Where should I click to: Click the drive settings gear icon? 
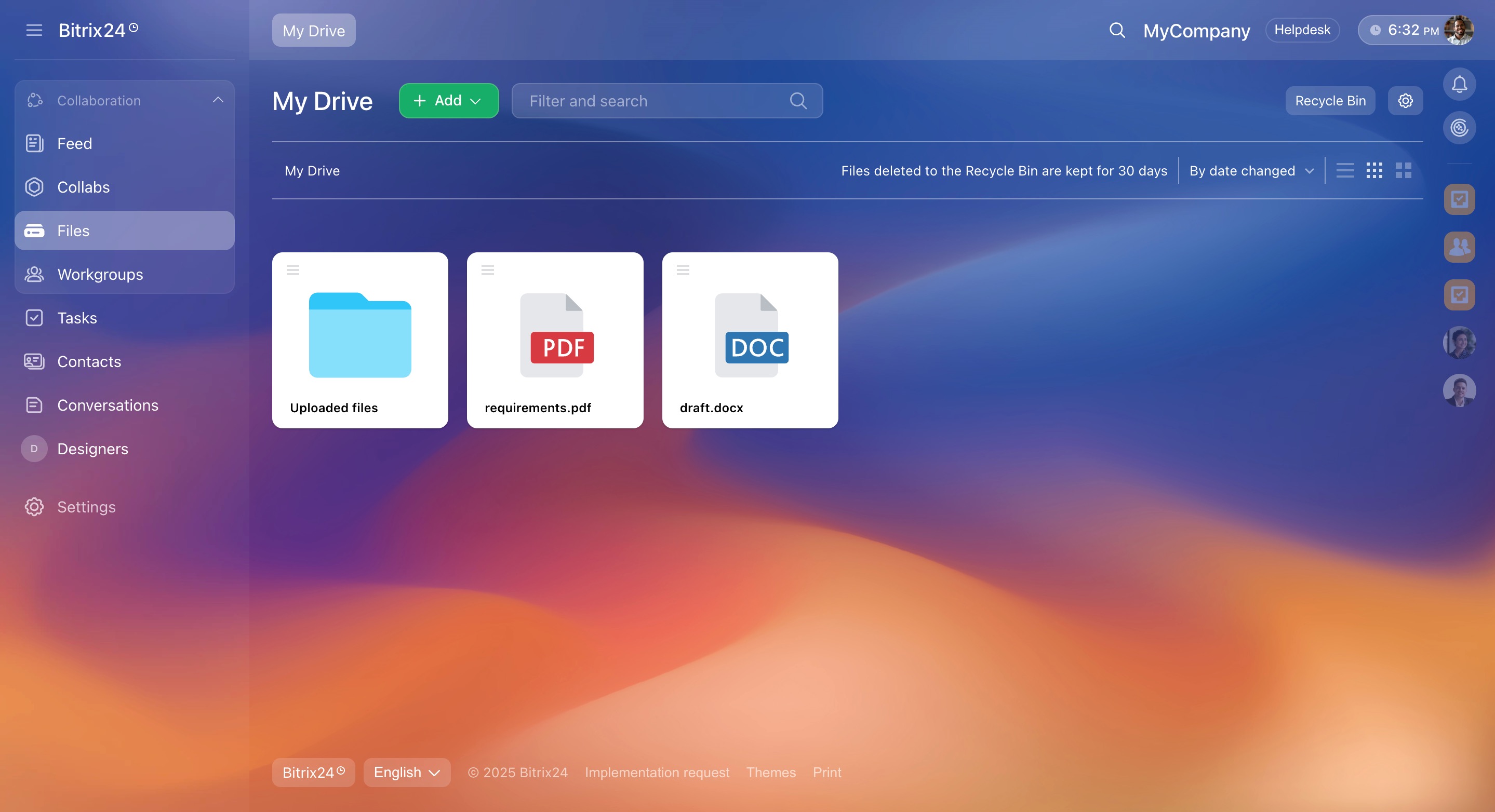click(1405, 101)
